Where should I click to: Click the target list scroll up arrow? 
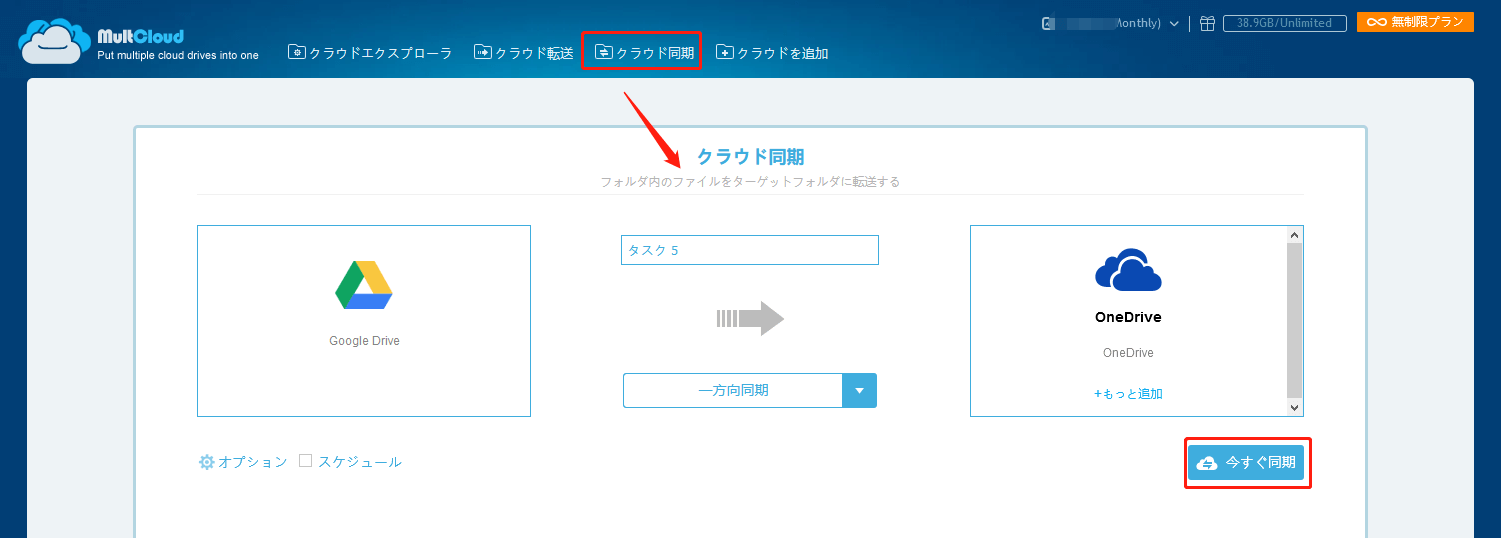click(x=1295, y=234)
